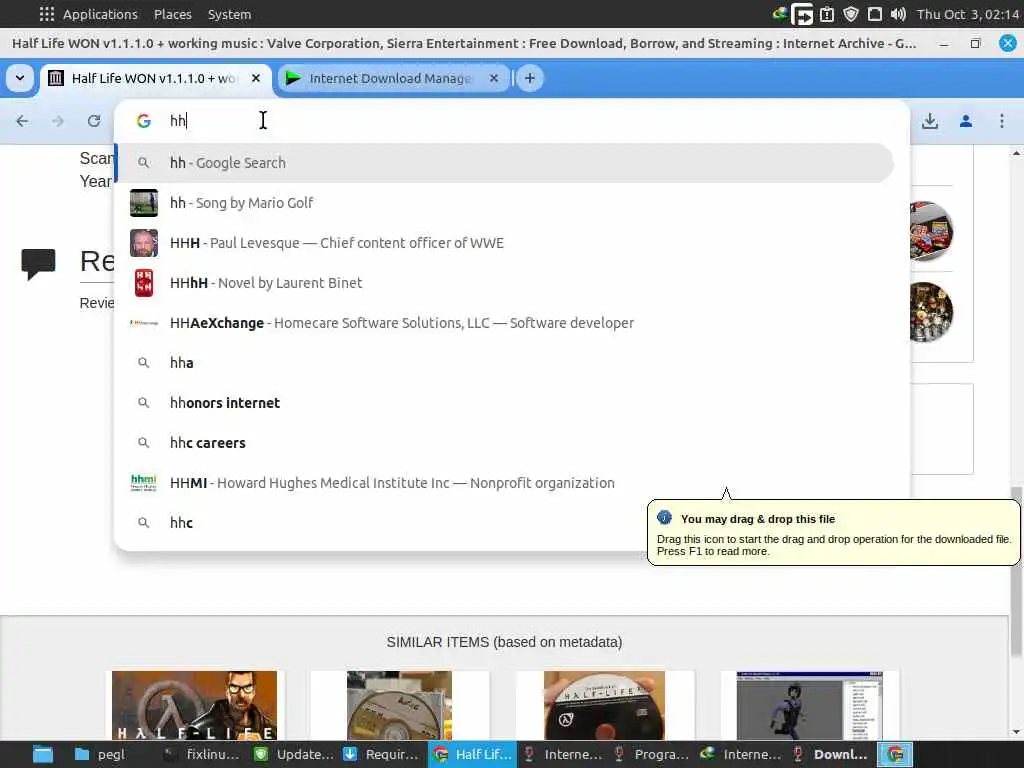Viewport: 1024px width, 768px height.
Task: Select the 'hha' search suggestion
Action: tap(504, 362)
